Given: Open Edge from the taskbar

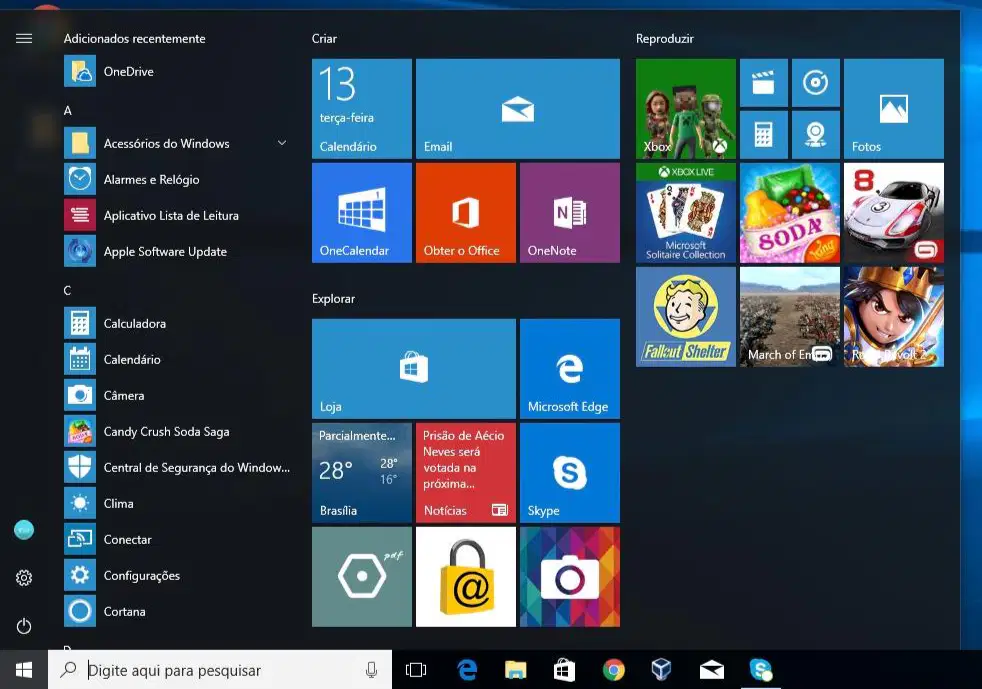Looking at the screenshot, I should point(467,670).
